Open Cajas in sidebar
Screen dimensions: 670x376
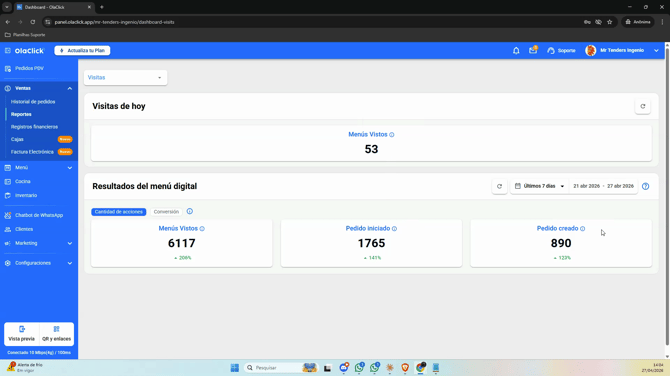pos(17,139)
